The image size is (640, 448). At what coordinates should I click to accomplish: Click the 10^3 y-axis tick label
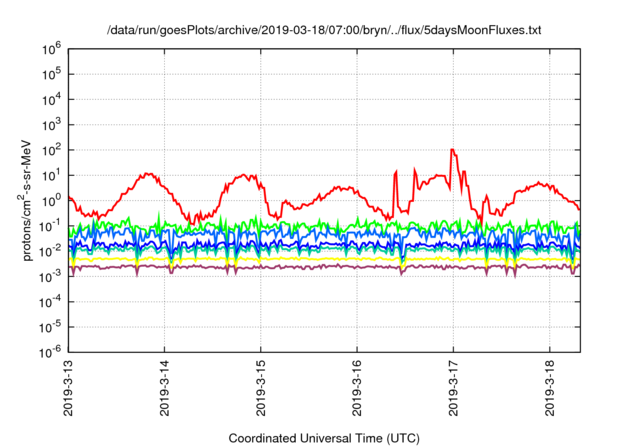51,125
